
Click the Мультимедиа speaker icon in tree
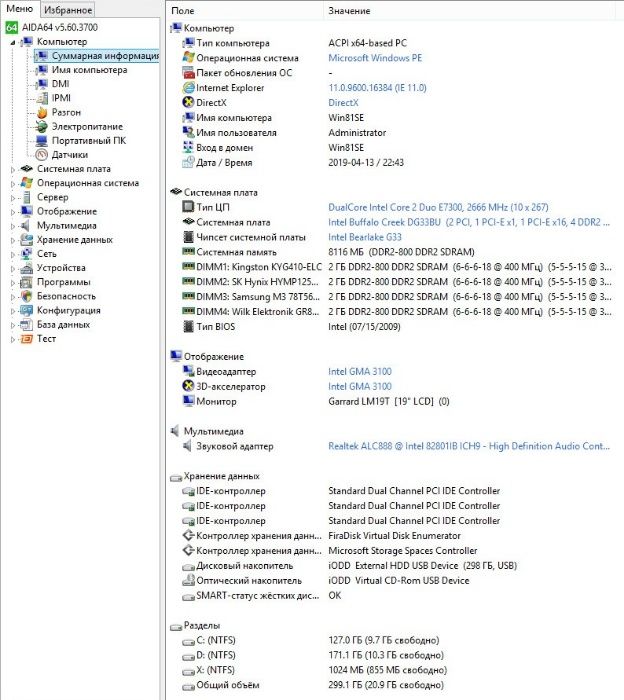[x=26, y=225]
